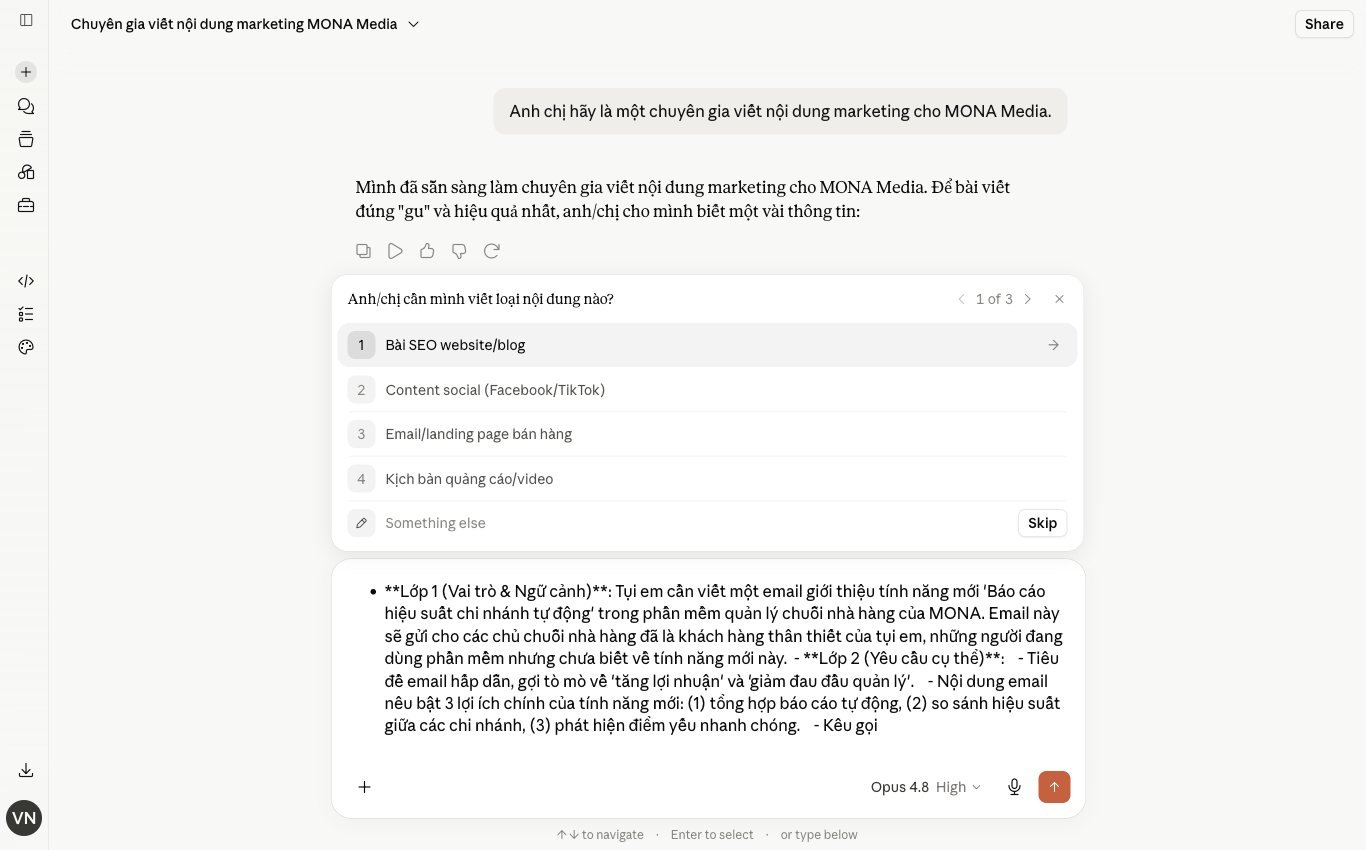Open the download icon in sidebar
The width and height of the screenshot is (1366, 850).
[x=26, y=770]
